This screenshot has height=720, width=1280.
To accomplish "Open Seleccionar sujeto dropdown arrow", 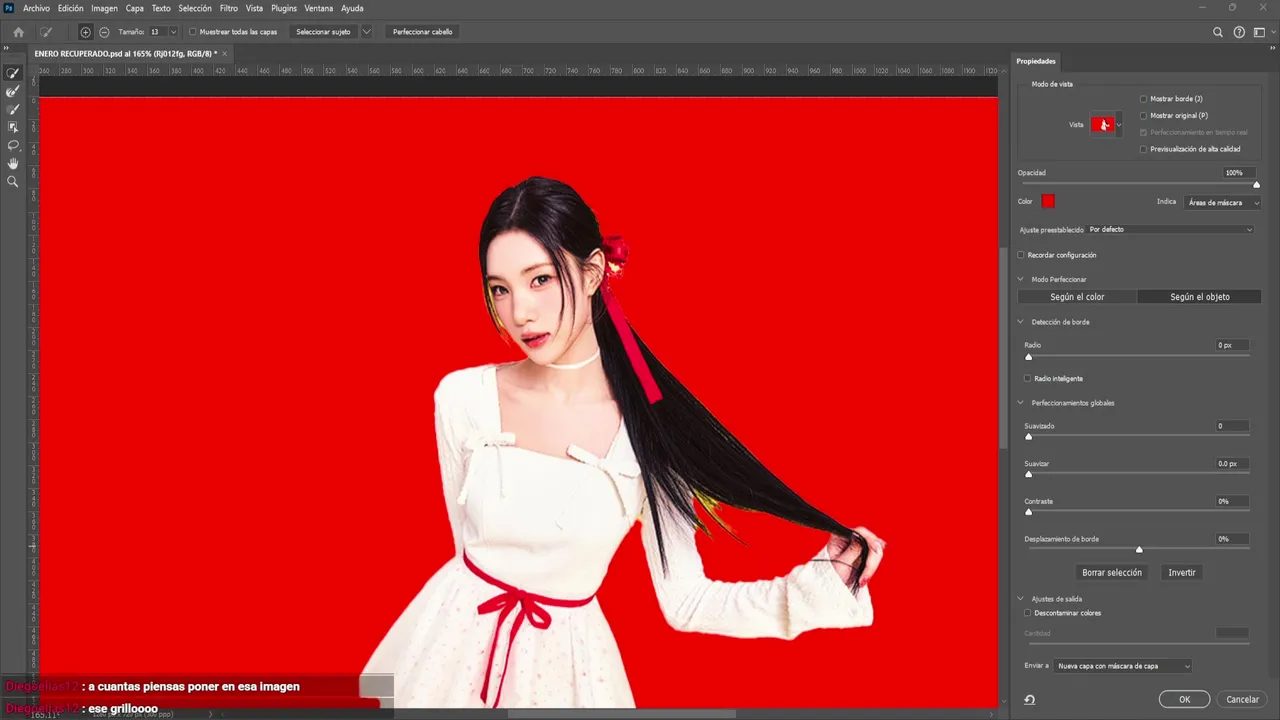I will (x=367, y=32).
